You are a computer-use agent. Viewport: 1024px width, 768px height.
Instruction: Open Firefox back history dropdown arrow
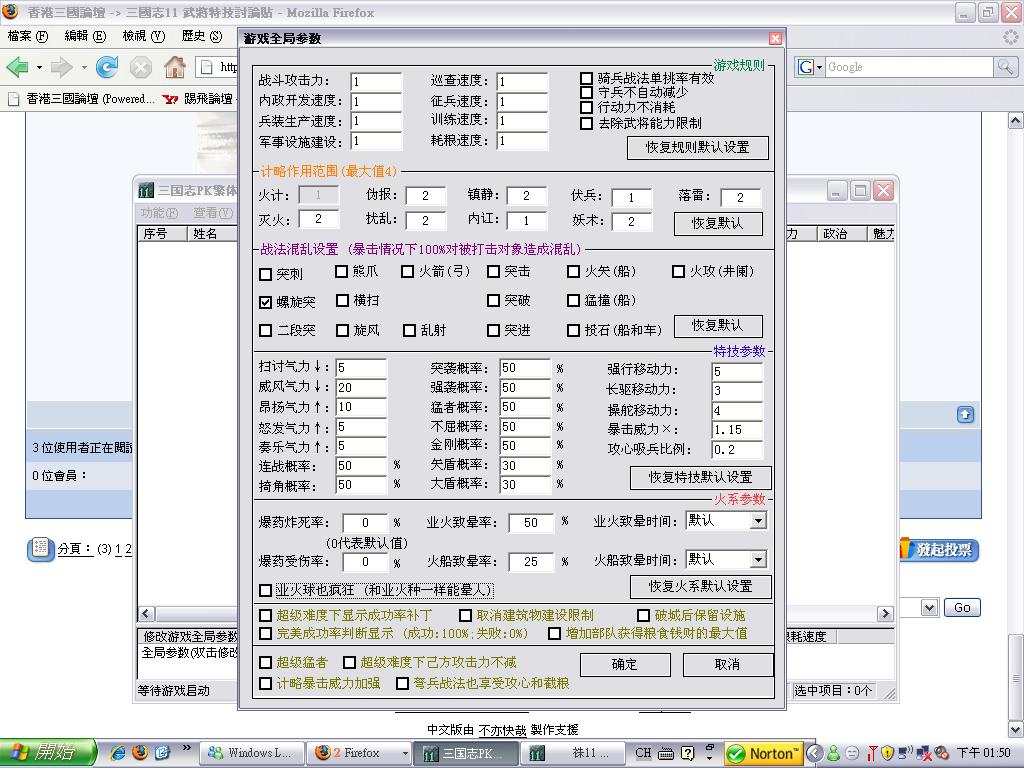tap(39, 67)
